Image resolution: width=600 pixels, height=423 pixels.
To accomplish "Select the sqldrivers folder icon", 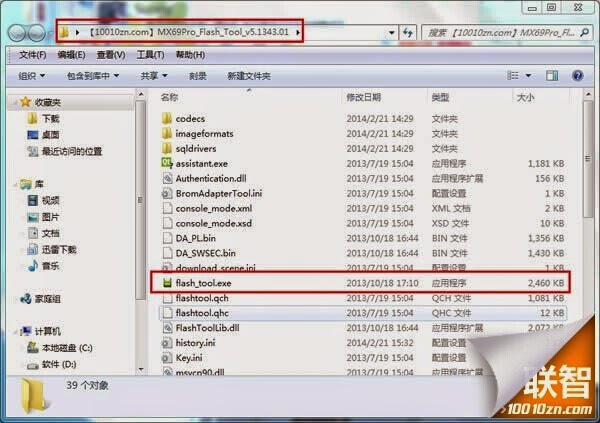I will 167,148.
